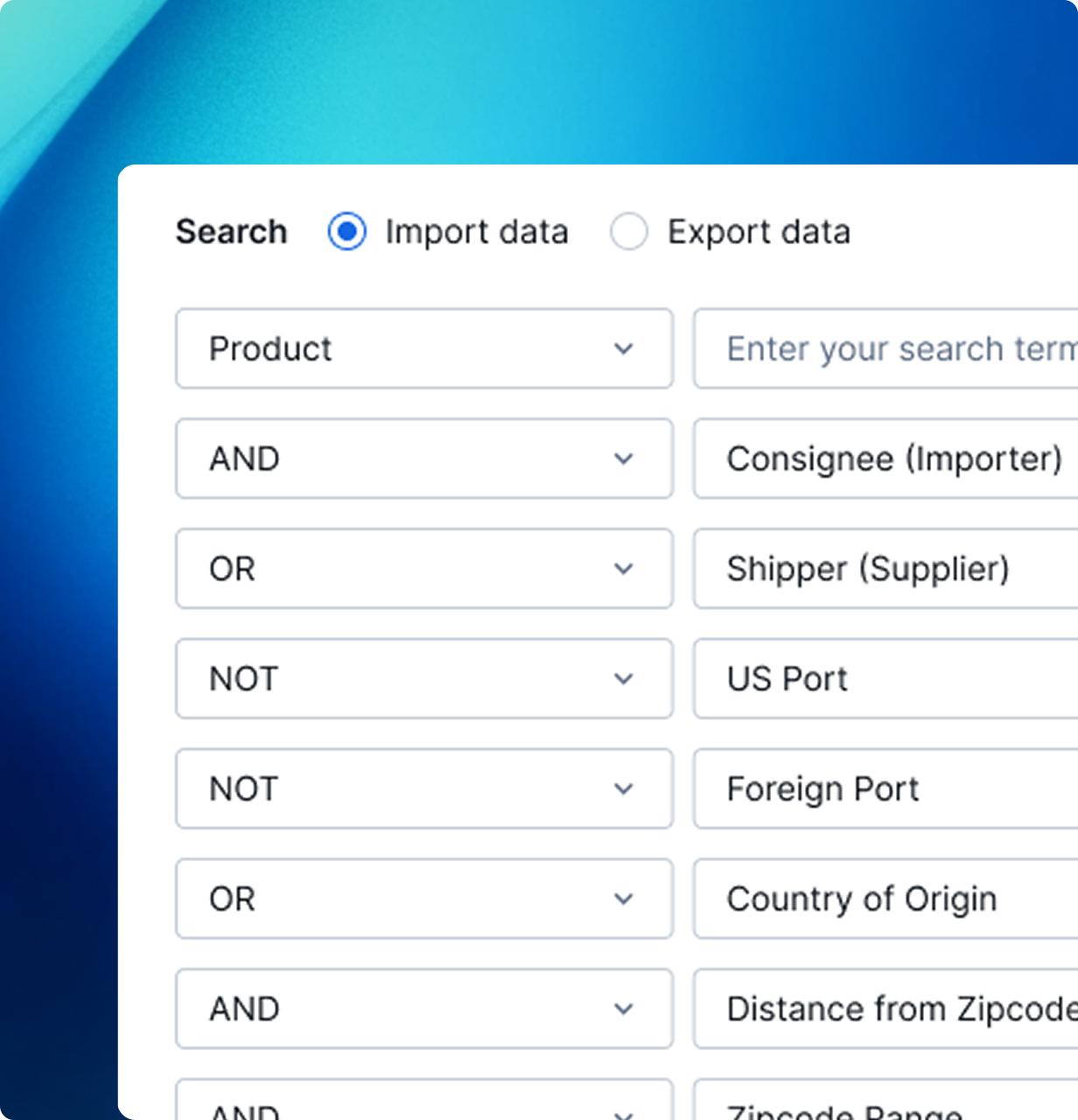Open the OR dropdown beside Country of Origin
Image resolution: width=1078 pixels, height=1120 pixels.
tap(424, 899)
